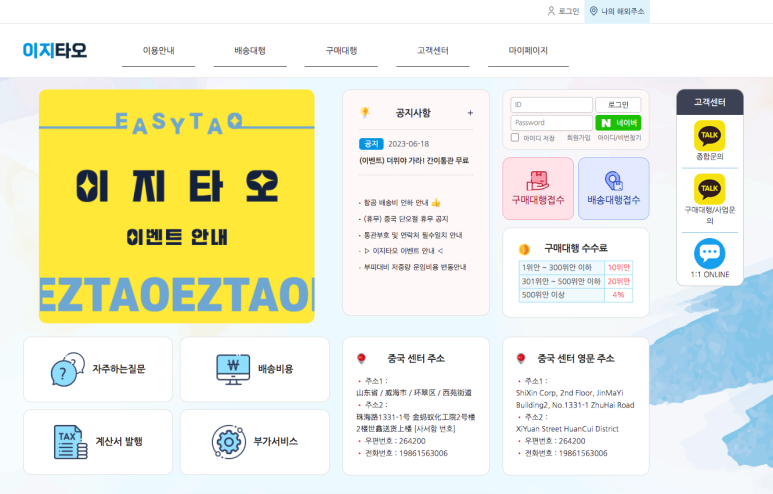The image size is (773, 494).
Task: Open notice 통관부호 및 연락처 필수일치 안내
Action: pyautogui.click(x=411, y=235)
